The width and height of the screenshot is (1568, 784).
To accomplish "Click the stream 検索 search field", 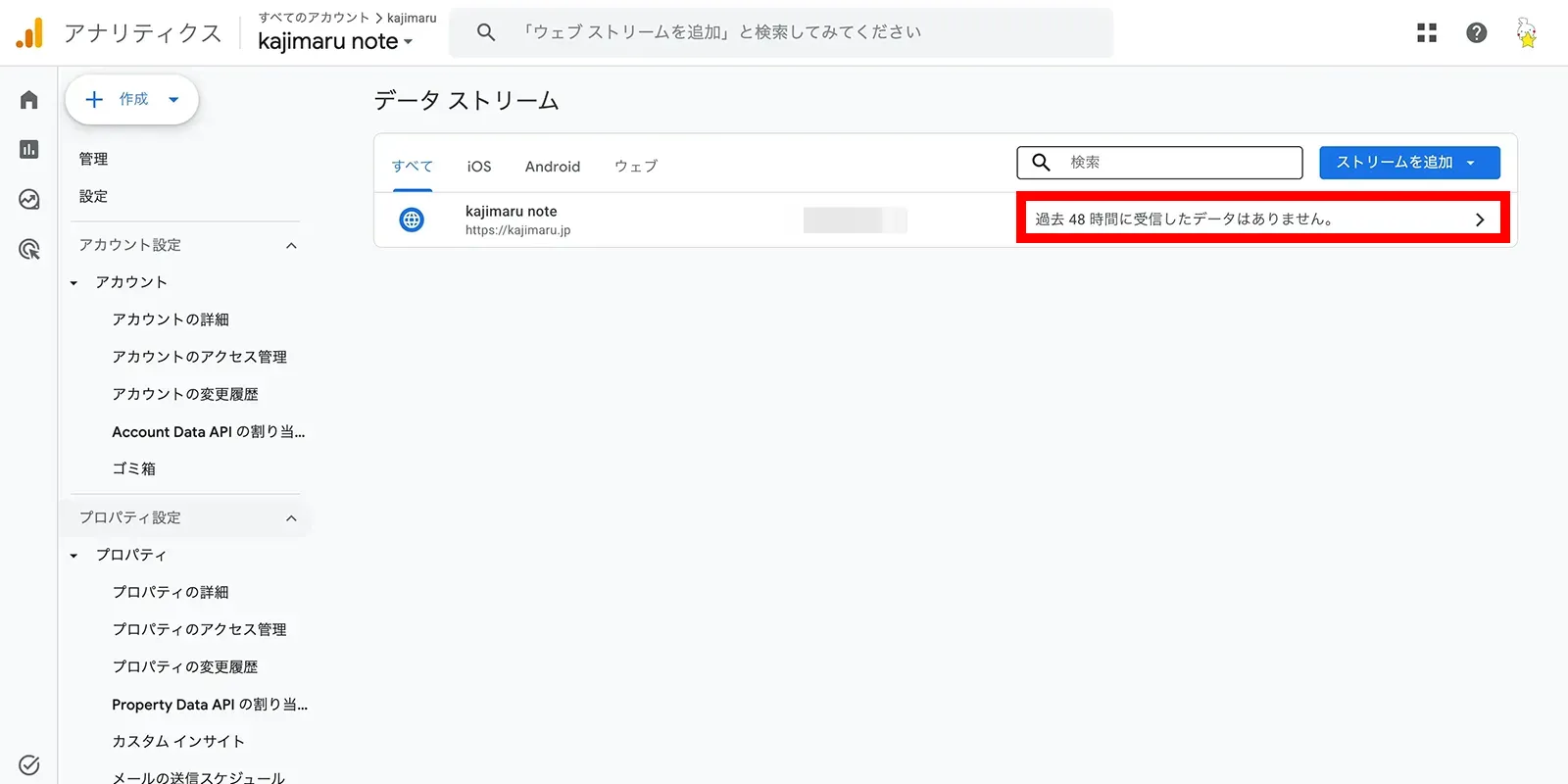I will point(1159,163).
